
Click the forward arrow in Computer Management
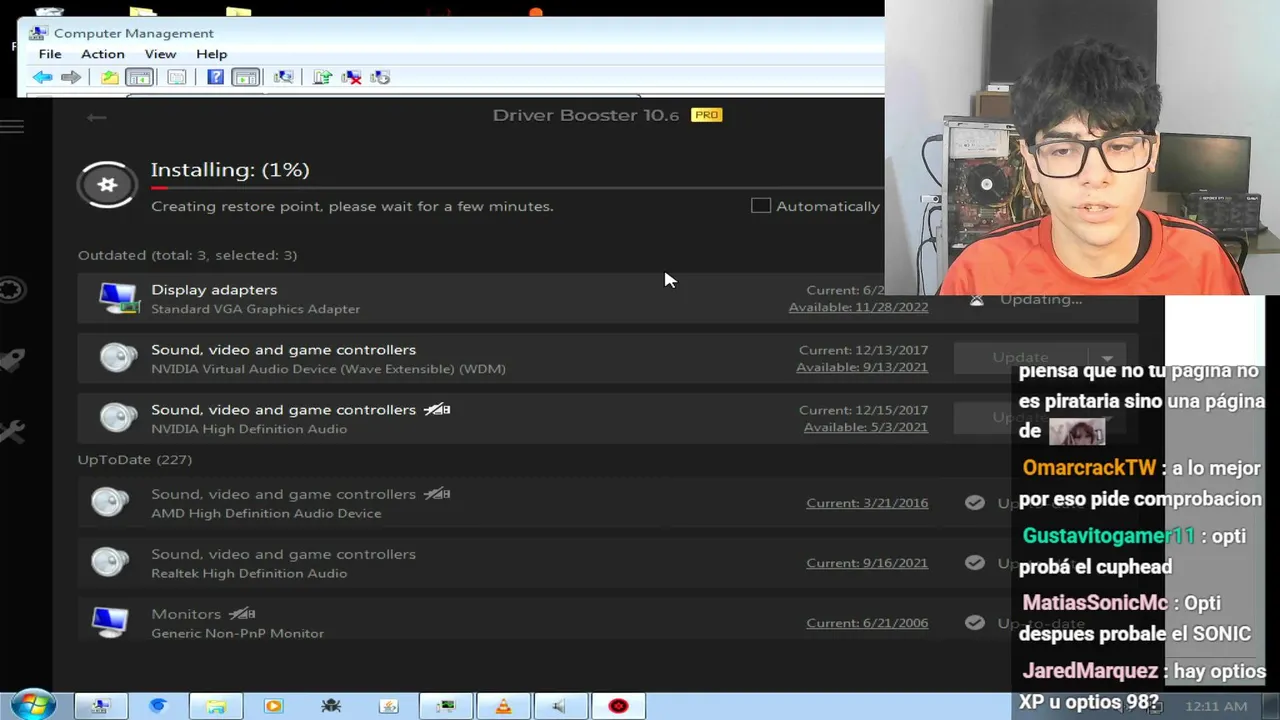[x=70, y=77]
